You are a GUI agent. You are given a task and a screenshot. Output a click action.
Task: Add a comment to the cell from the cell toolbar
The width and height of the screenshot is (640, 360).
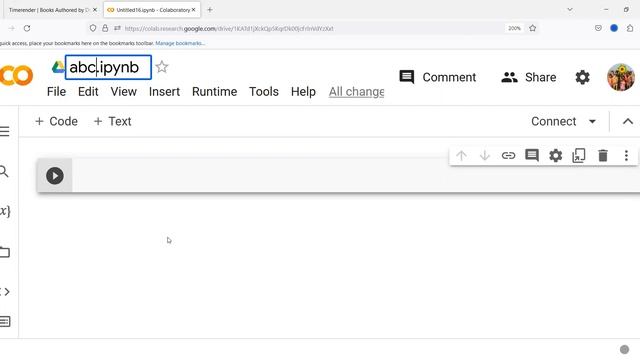point(532,156)
